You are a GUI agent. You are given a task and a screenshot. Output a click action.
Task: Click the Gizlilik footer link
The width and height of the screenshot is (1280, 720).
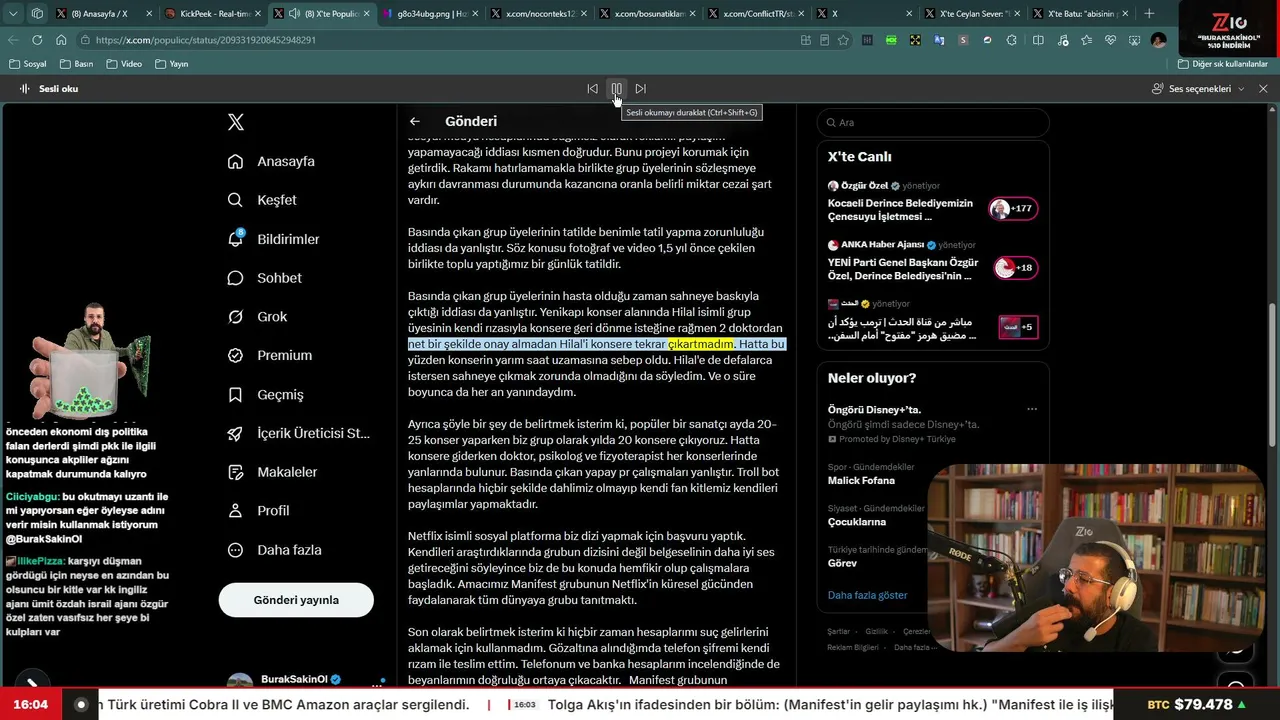click(x=876, y=632)
